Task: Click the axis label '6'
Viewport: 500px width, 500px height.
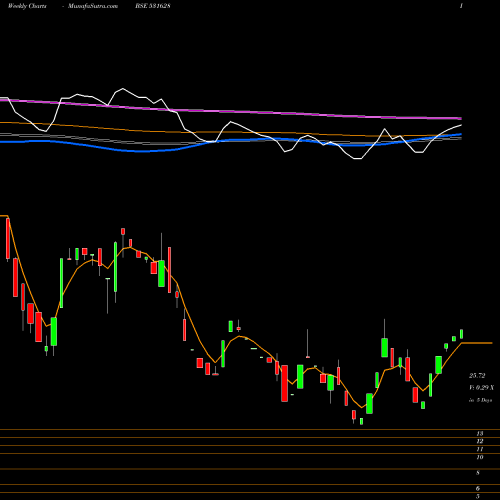Action: pos(478,488)
